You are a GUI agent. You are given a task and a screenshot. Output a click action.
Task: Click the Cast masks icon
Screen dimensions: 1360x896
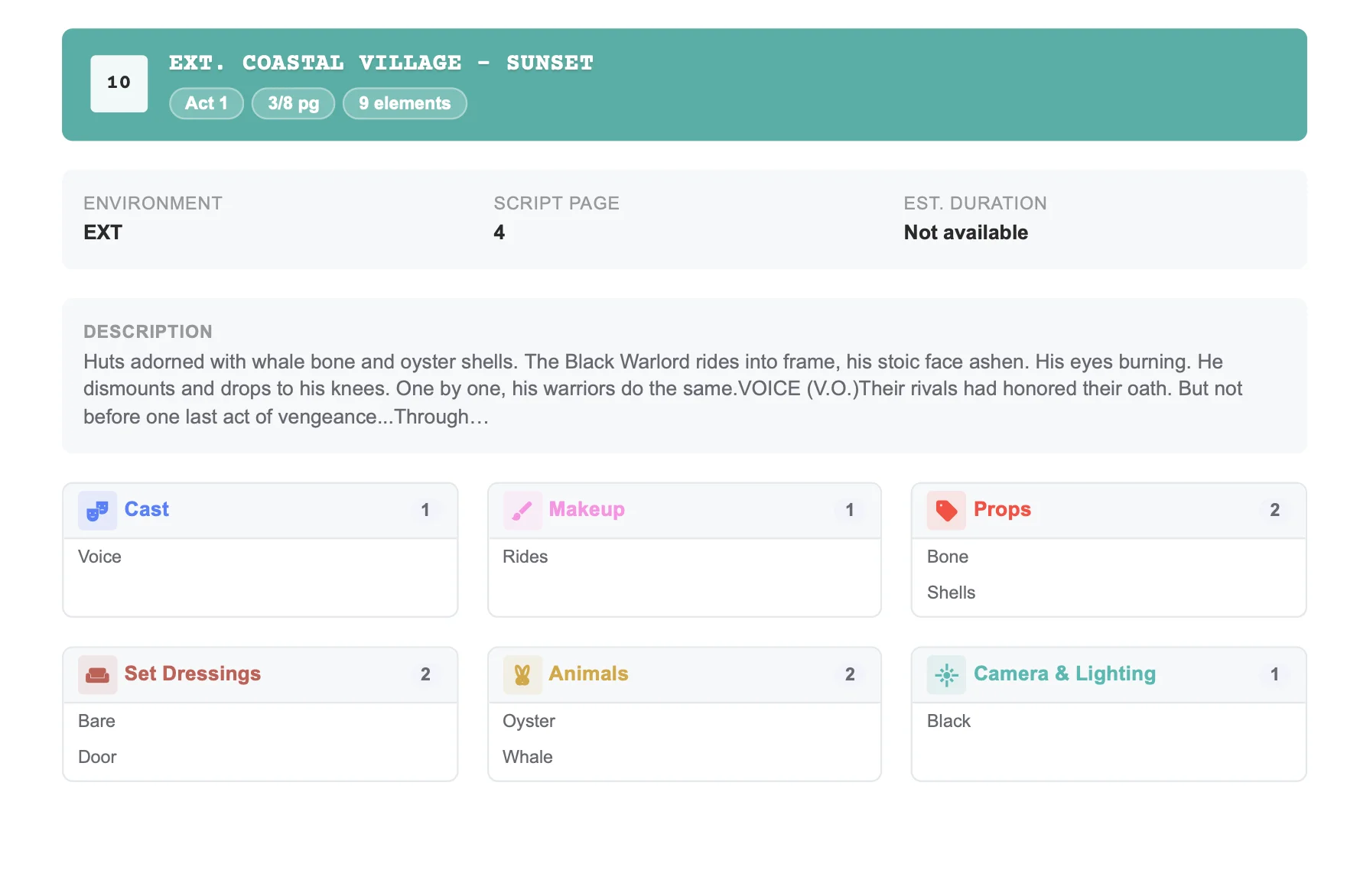(97, 511)
